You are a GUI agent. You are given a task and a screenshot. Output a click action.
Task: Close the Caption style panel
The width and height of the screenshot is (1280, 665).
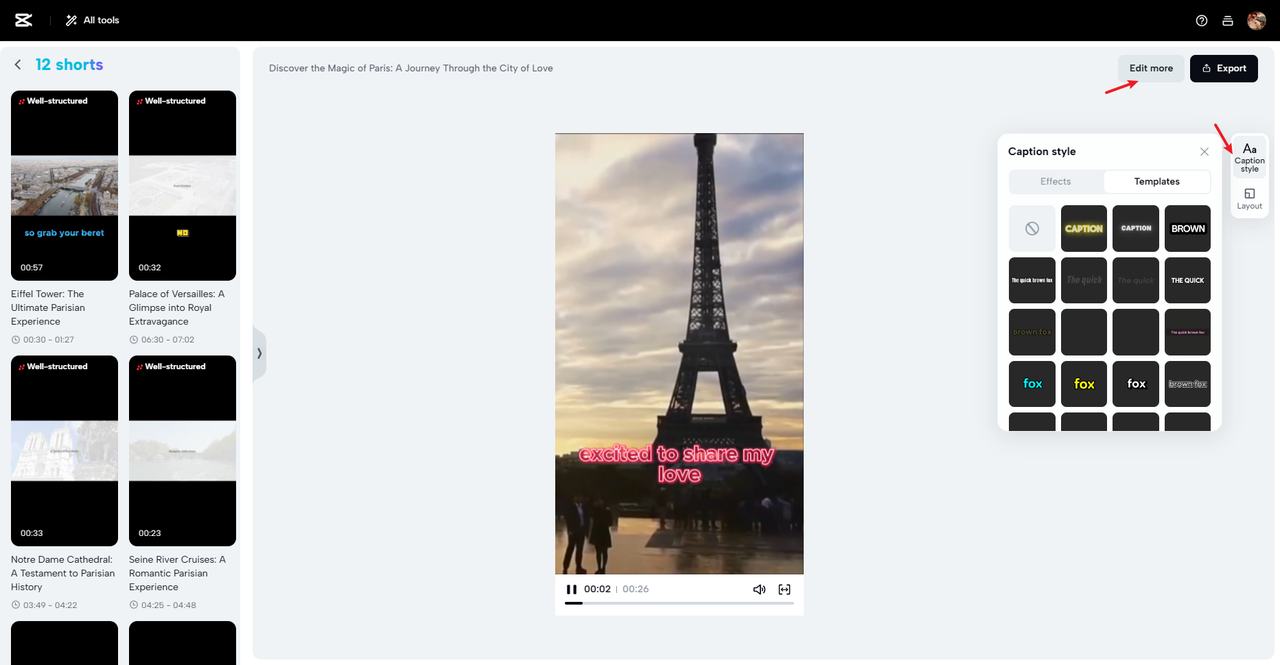[x=1204, y=152]
